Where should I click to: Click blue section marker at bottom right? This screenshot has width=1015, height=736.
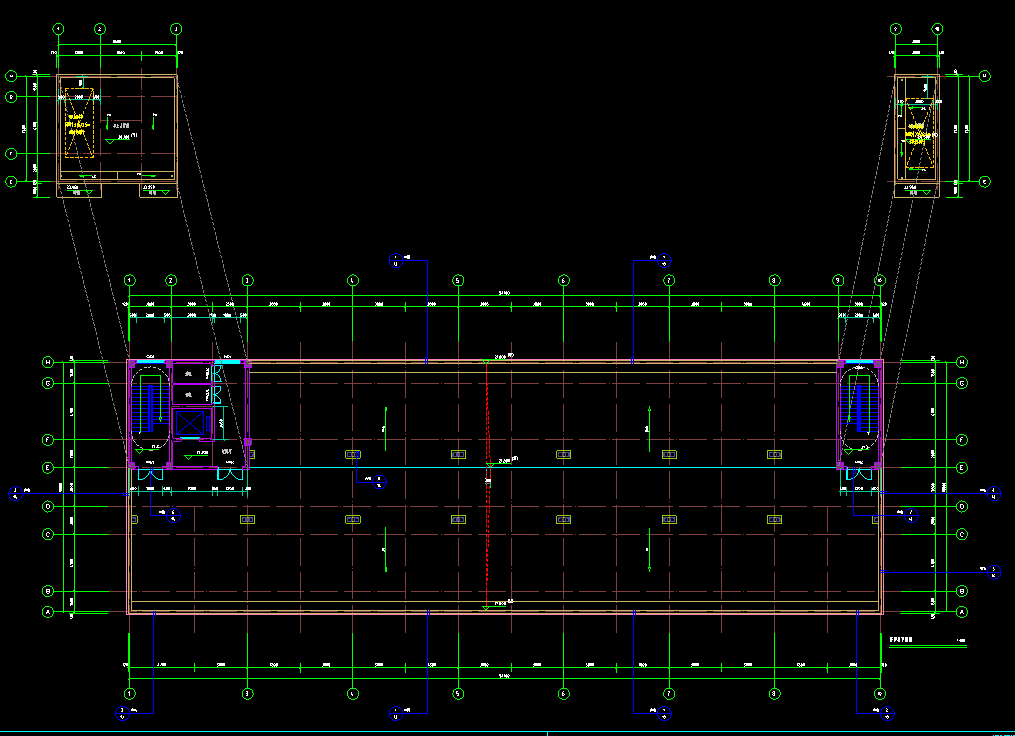tap(886, 711)
